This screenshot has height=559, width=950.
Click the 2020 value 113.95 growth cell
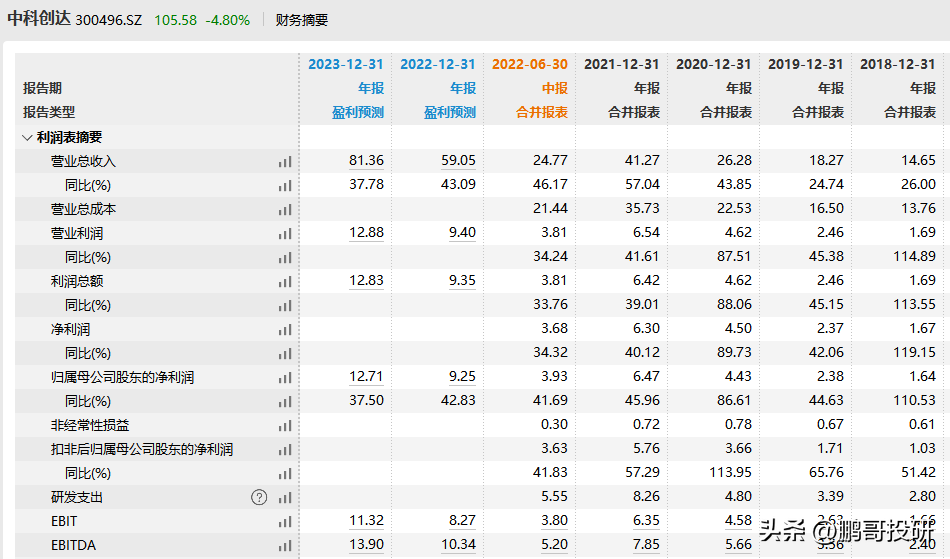pyautogui.click(x=730, y=472)
